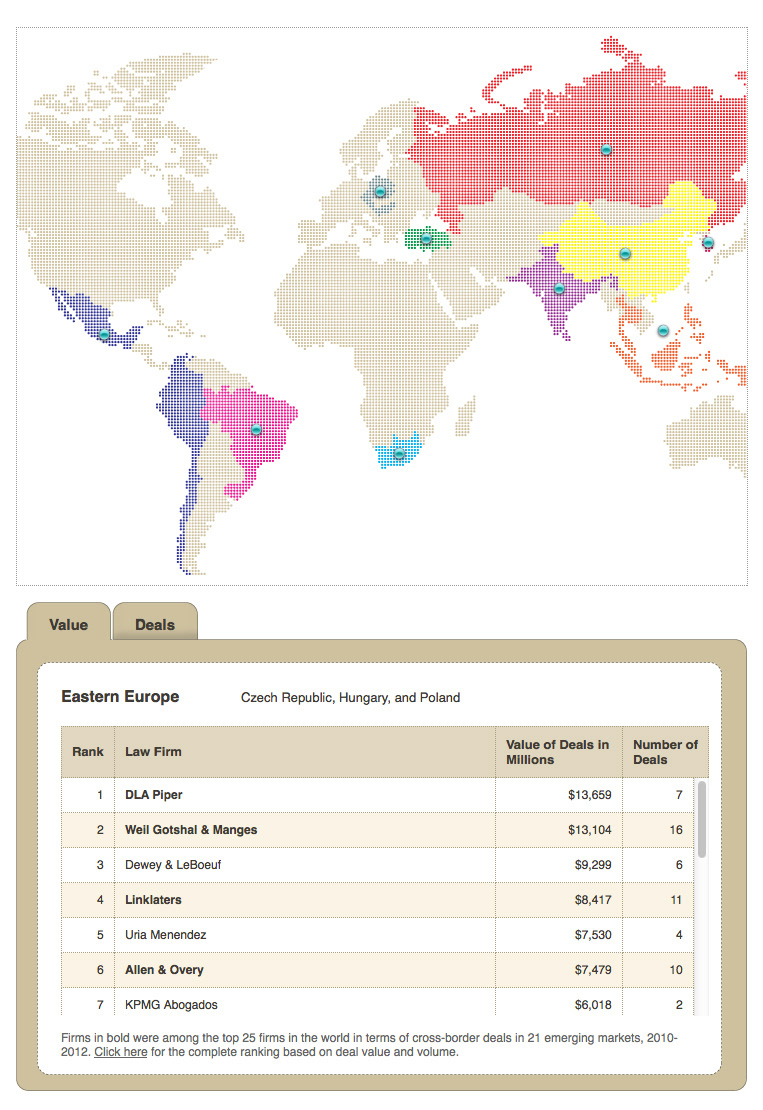This screenshot has height=1110, width=763.
Task: Select the South Korea map marker
Action: [708, 243]
